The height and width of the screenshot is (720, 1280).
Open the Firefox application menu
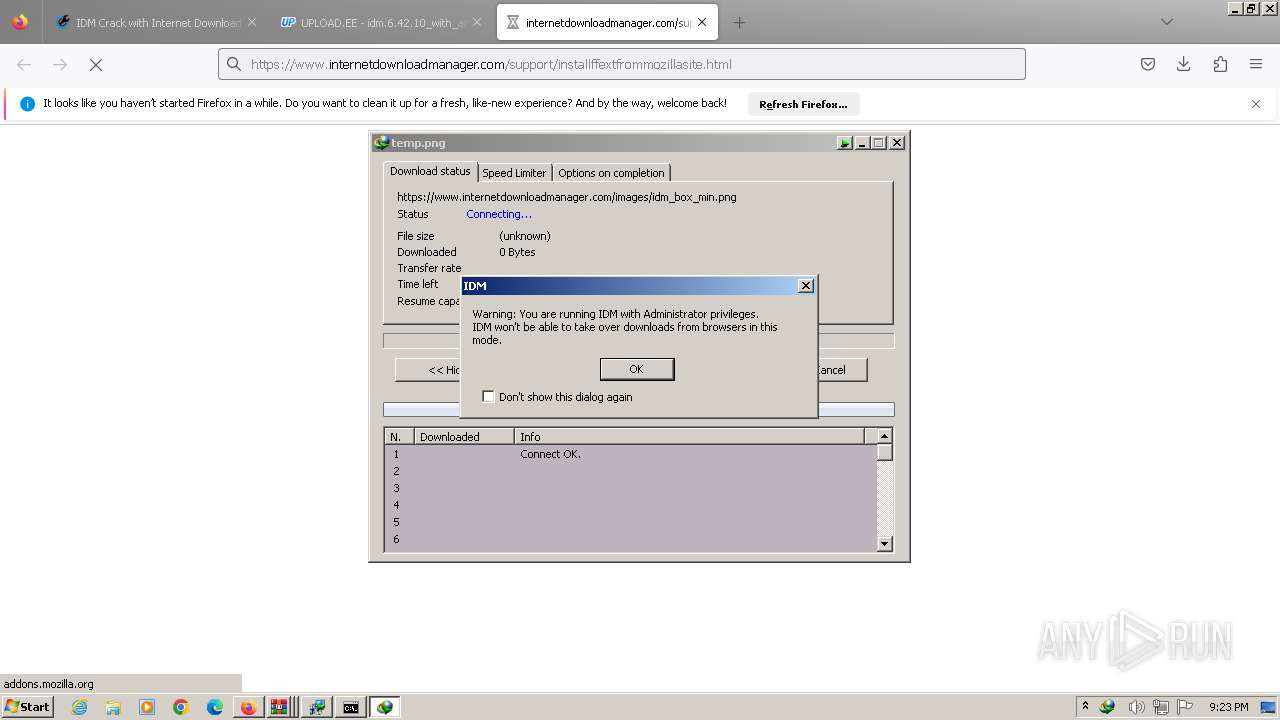coord(1256,64)
